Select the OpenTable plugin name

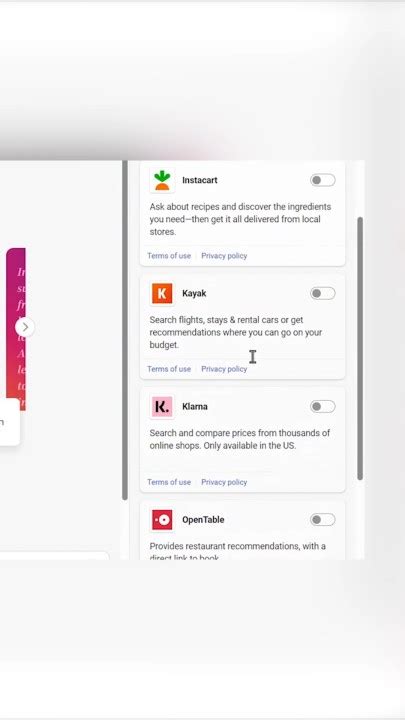click(x=203, y=520)
